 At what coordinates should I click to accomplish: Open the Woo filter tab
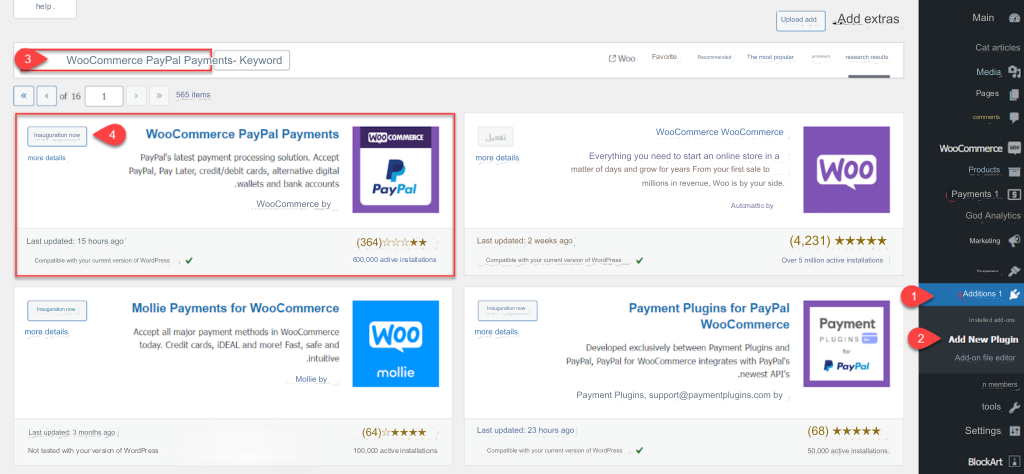click(622, 58)
